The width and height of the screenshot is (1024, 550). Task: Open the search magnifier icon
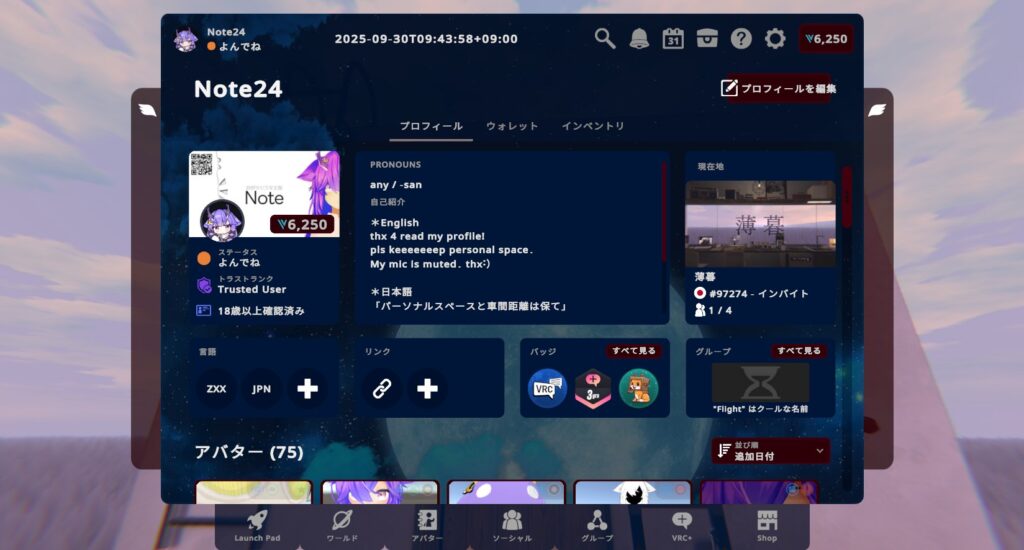[x=605, y=38]
